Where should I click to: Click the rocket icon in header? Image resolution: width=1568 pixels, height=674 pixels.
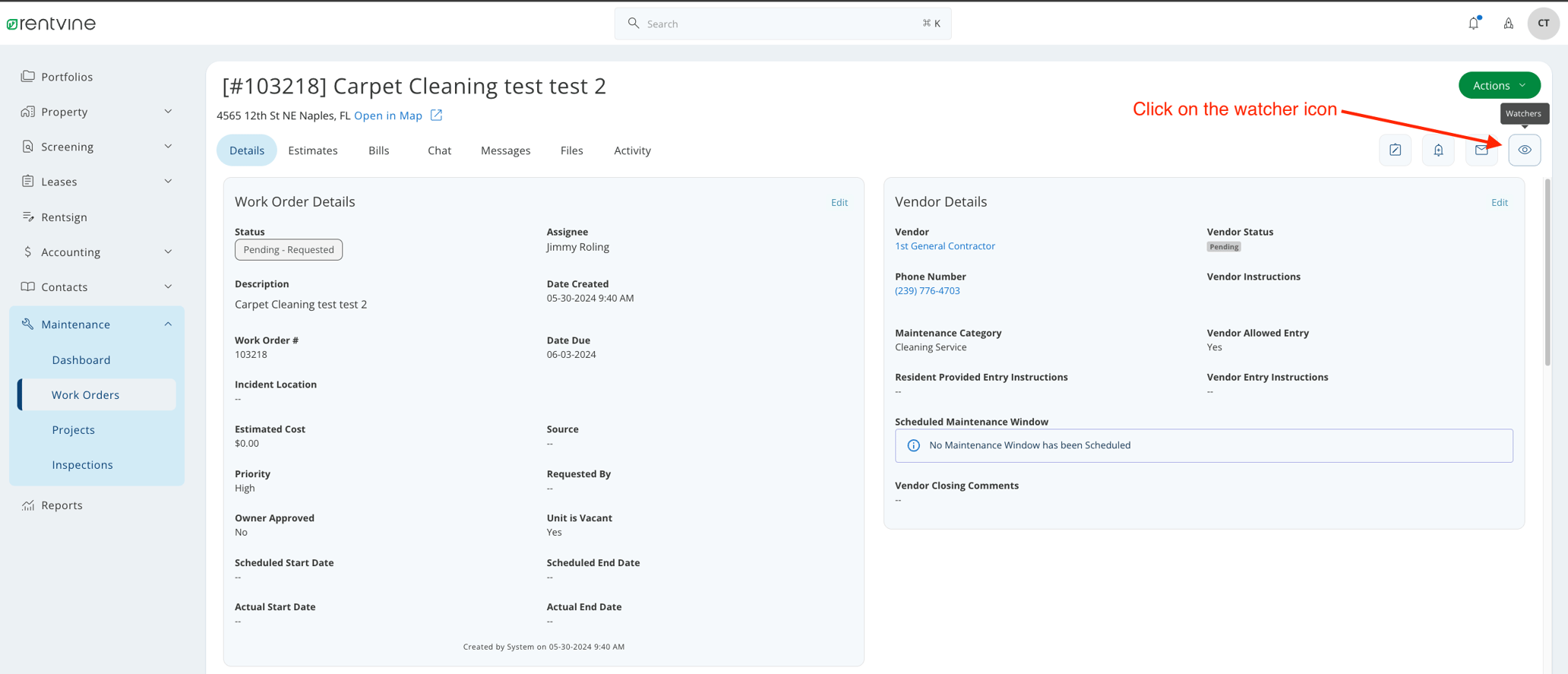click(x=1509, y=24)
